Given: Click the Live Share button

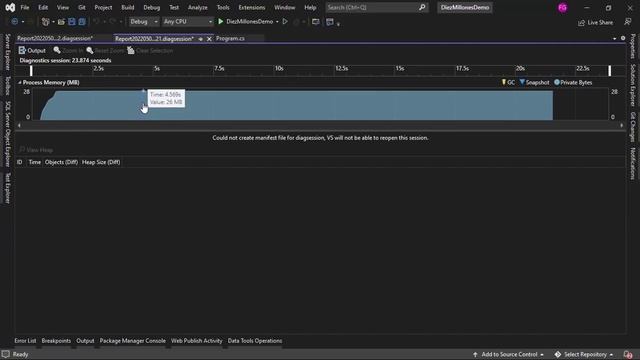Looking at the screenshot, I should click(596, 22).
